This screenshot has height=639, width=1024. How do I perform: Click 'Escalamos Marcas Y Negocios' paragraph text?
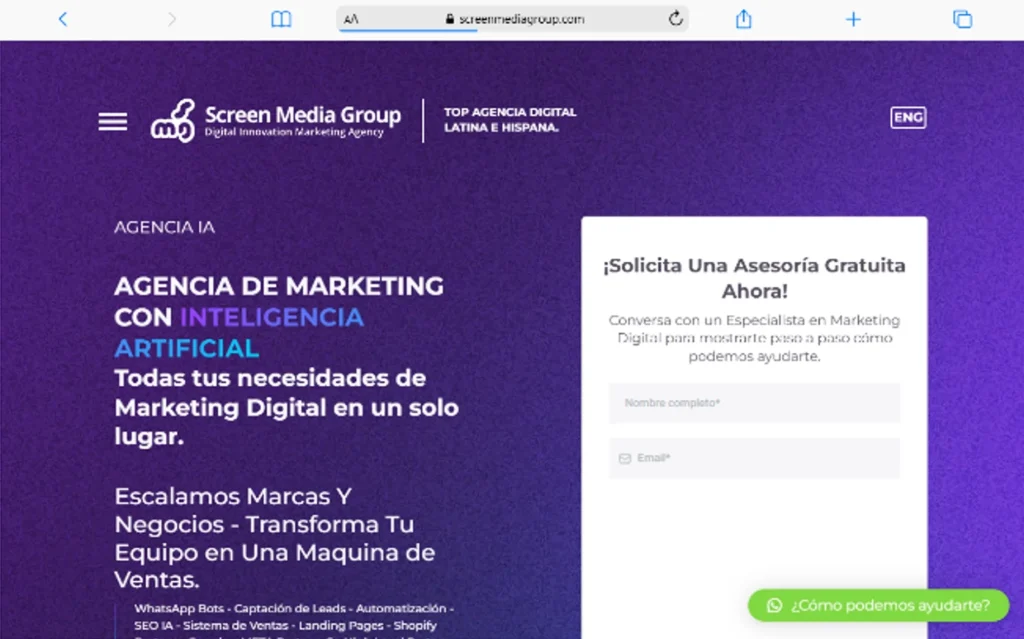coord(275,538)
